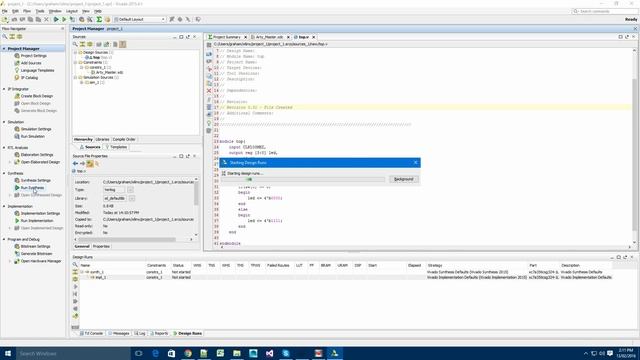
Task: Click the search magnifier icon in Flow Navigator
Action: [x=5, y=37]
